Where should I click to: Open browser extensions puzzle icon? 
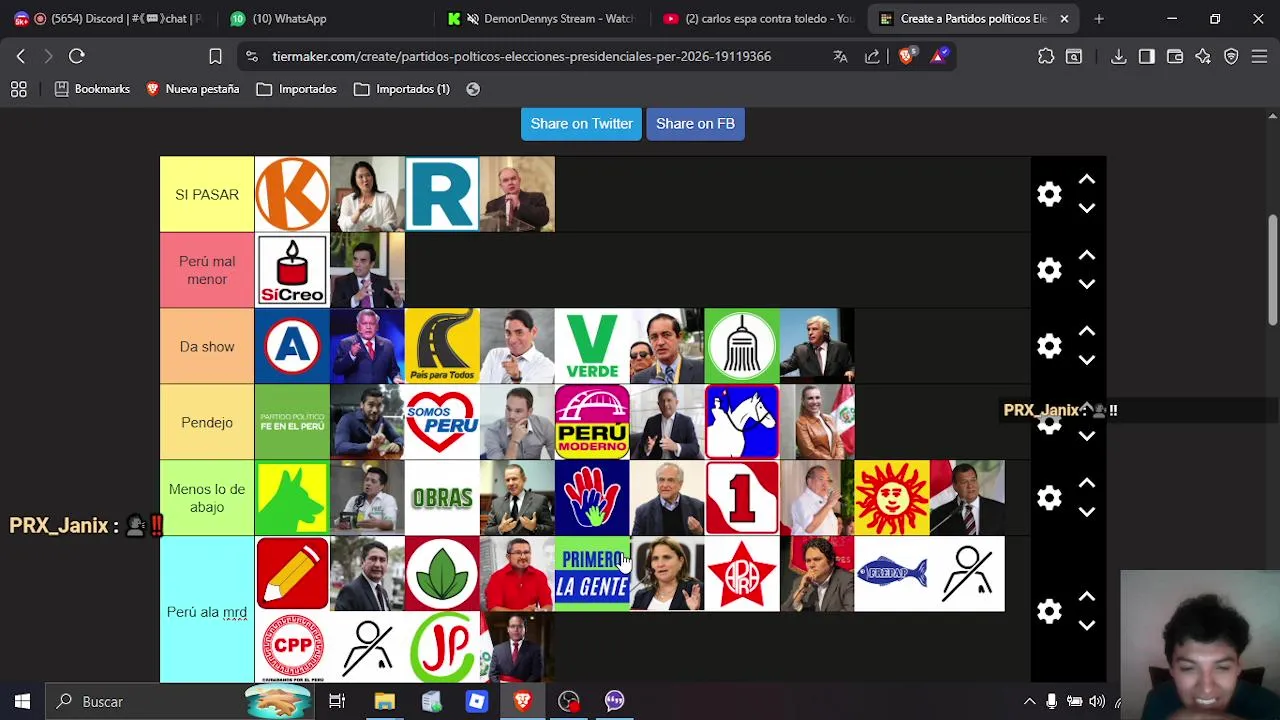tap(1046, 56)
